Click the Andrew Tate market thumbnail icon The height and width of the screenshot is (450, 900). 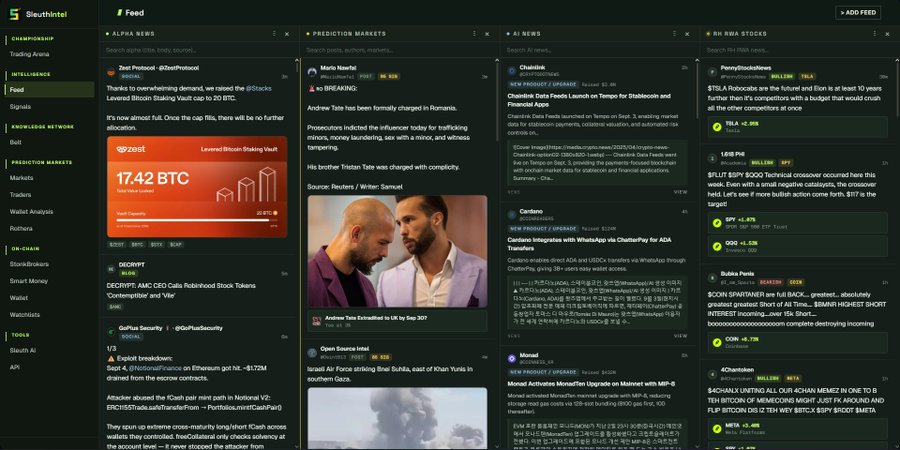click(316, 321)
